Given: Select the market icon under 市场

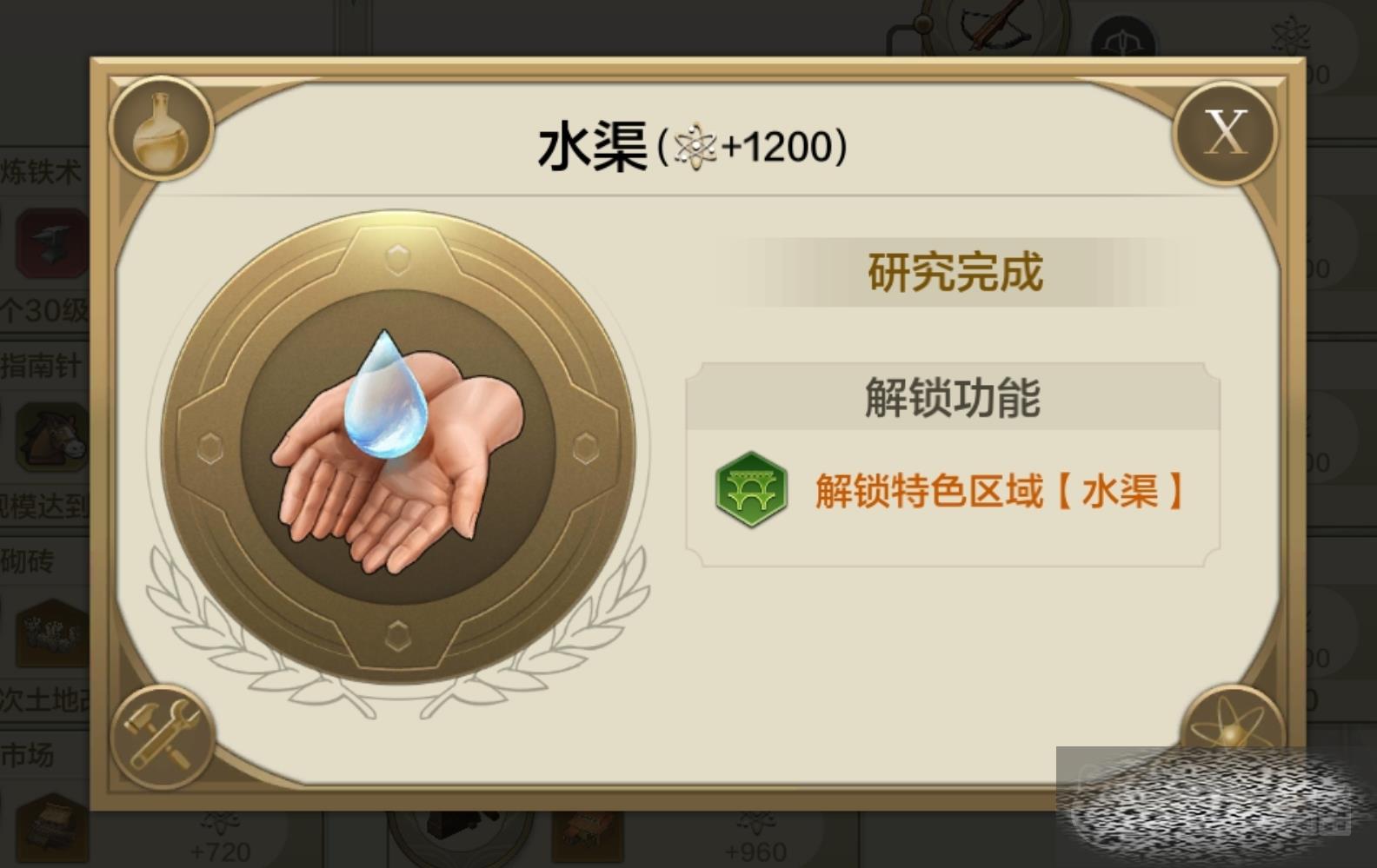Looking at the screenshot, I should click(x=54, y=828).
